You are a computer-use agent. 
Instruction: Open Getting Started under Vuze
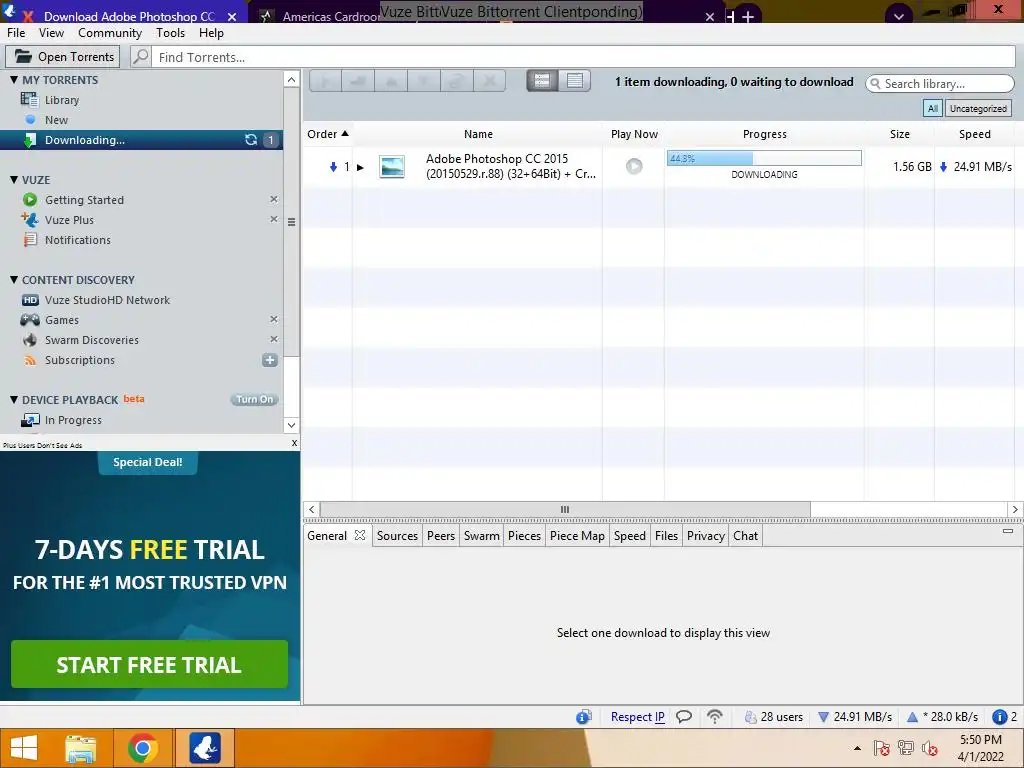[x=84, y=200]
